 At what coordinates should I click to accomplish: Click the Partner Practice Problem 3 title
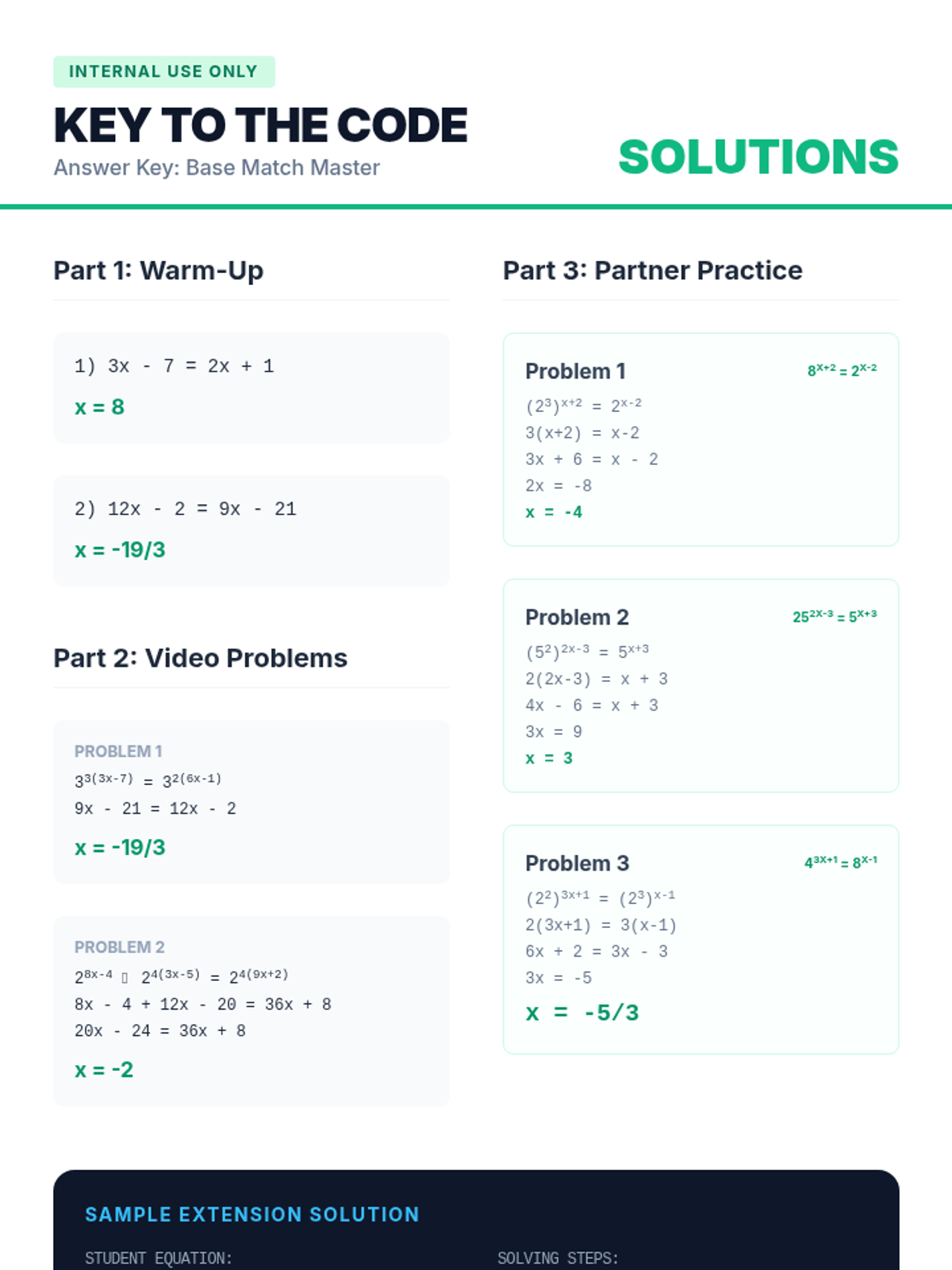tap(577, 863)
